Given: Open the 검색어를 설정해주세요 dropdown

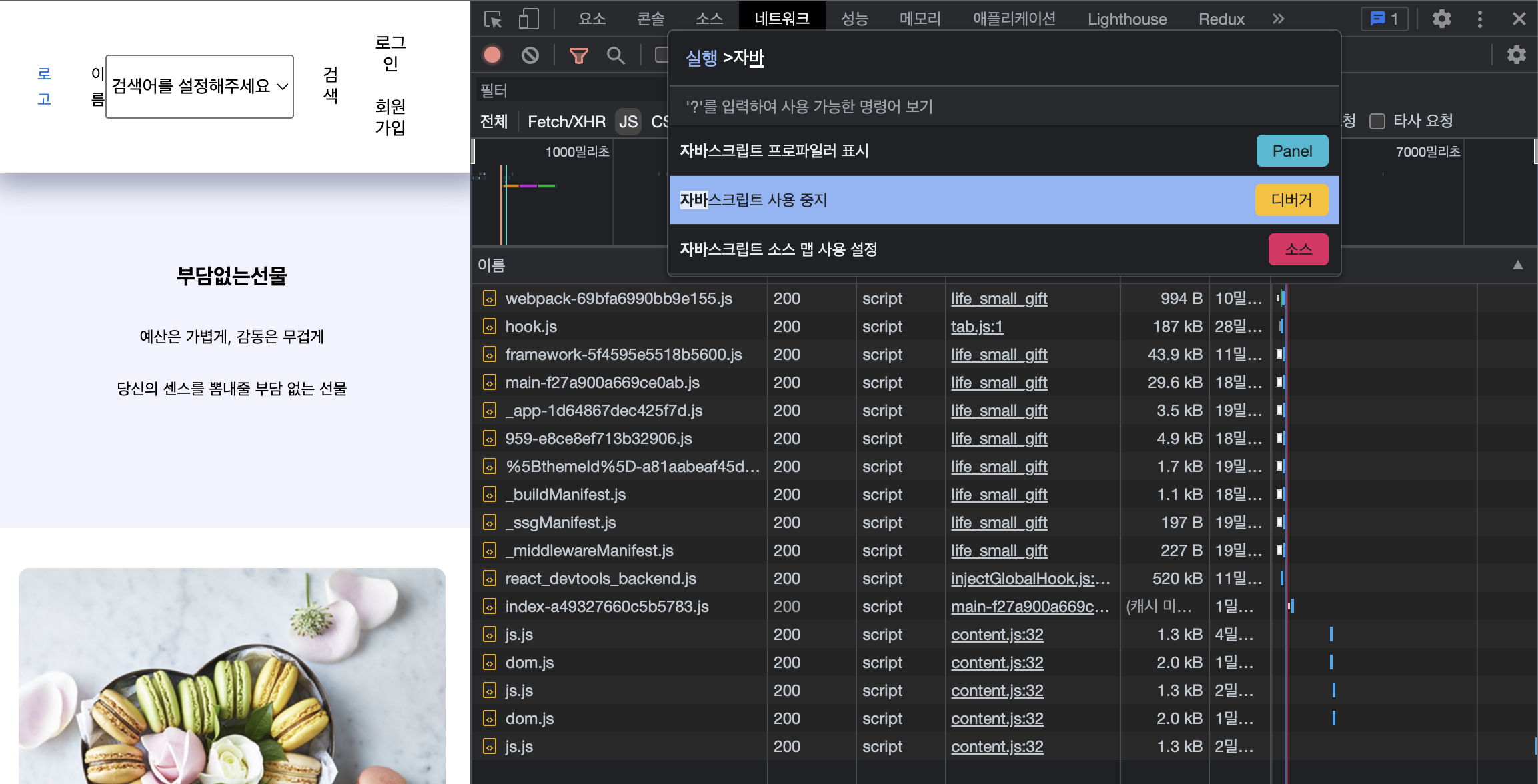Looking at the screenshot, I should coord(199,87).
